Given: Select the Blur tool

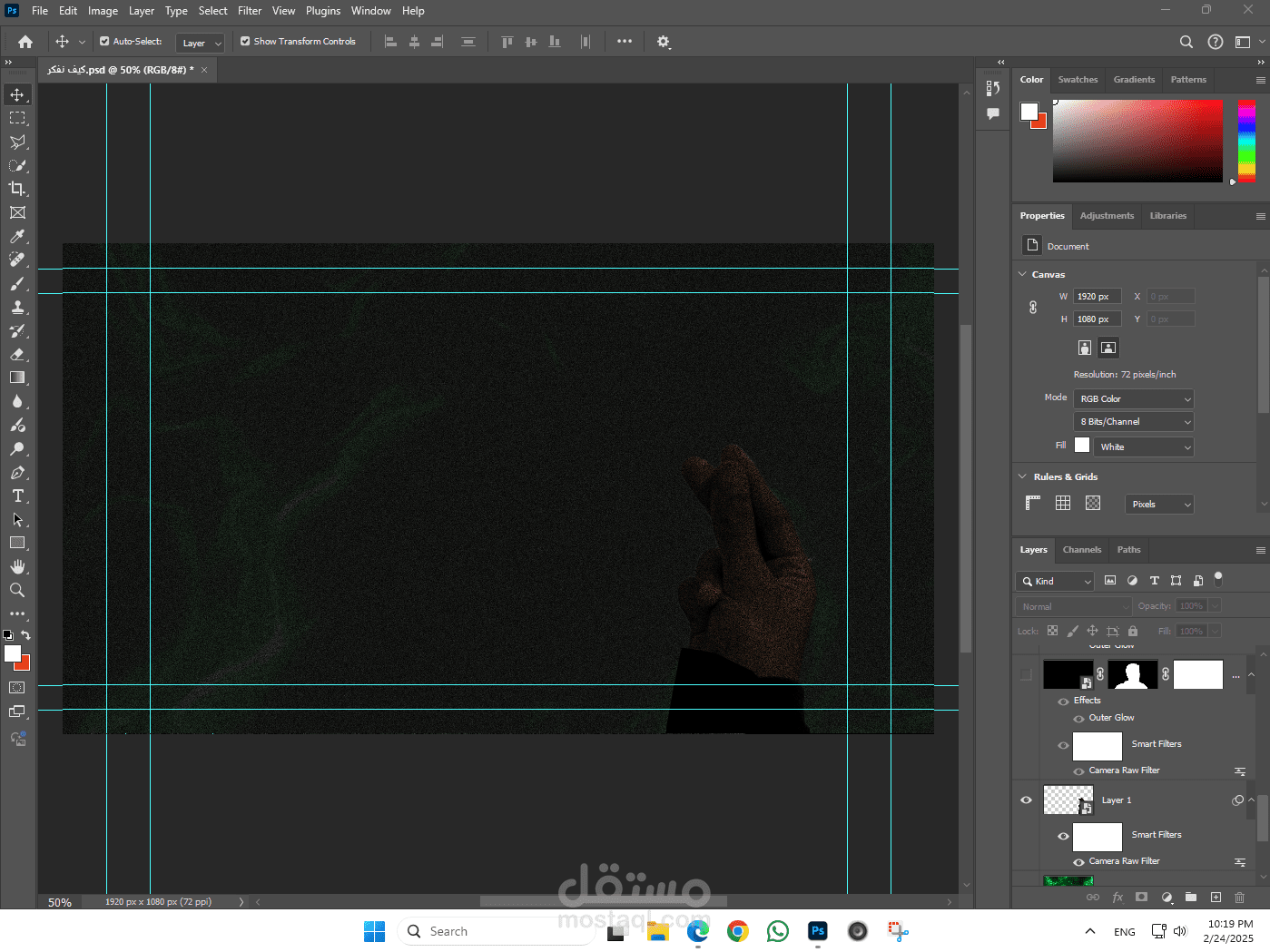Looking at the screenshot, I should 17,401.
